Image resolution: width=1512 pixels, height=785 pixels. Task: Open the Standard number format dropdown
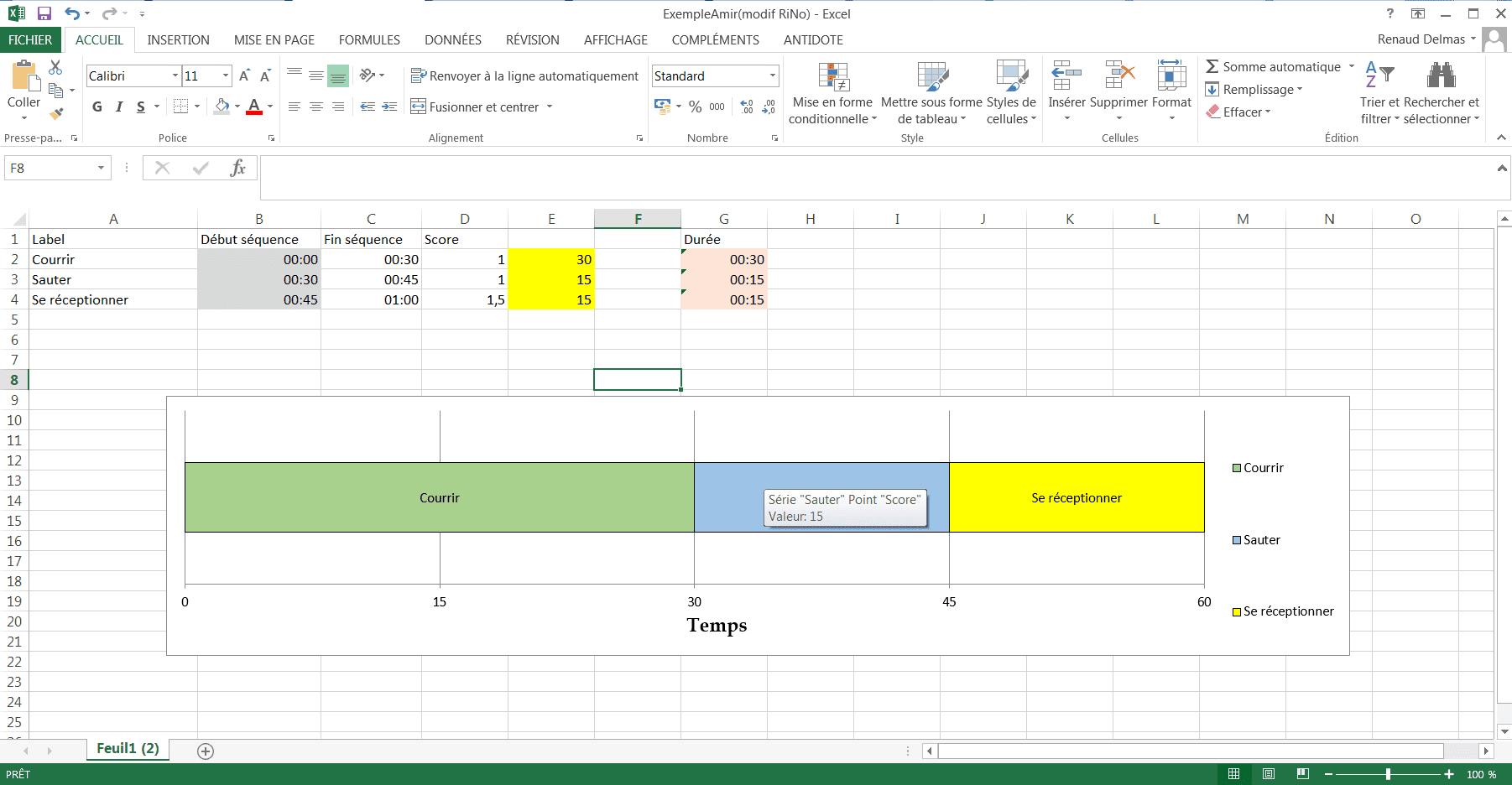772,75
